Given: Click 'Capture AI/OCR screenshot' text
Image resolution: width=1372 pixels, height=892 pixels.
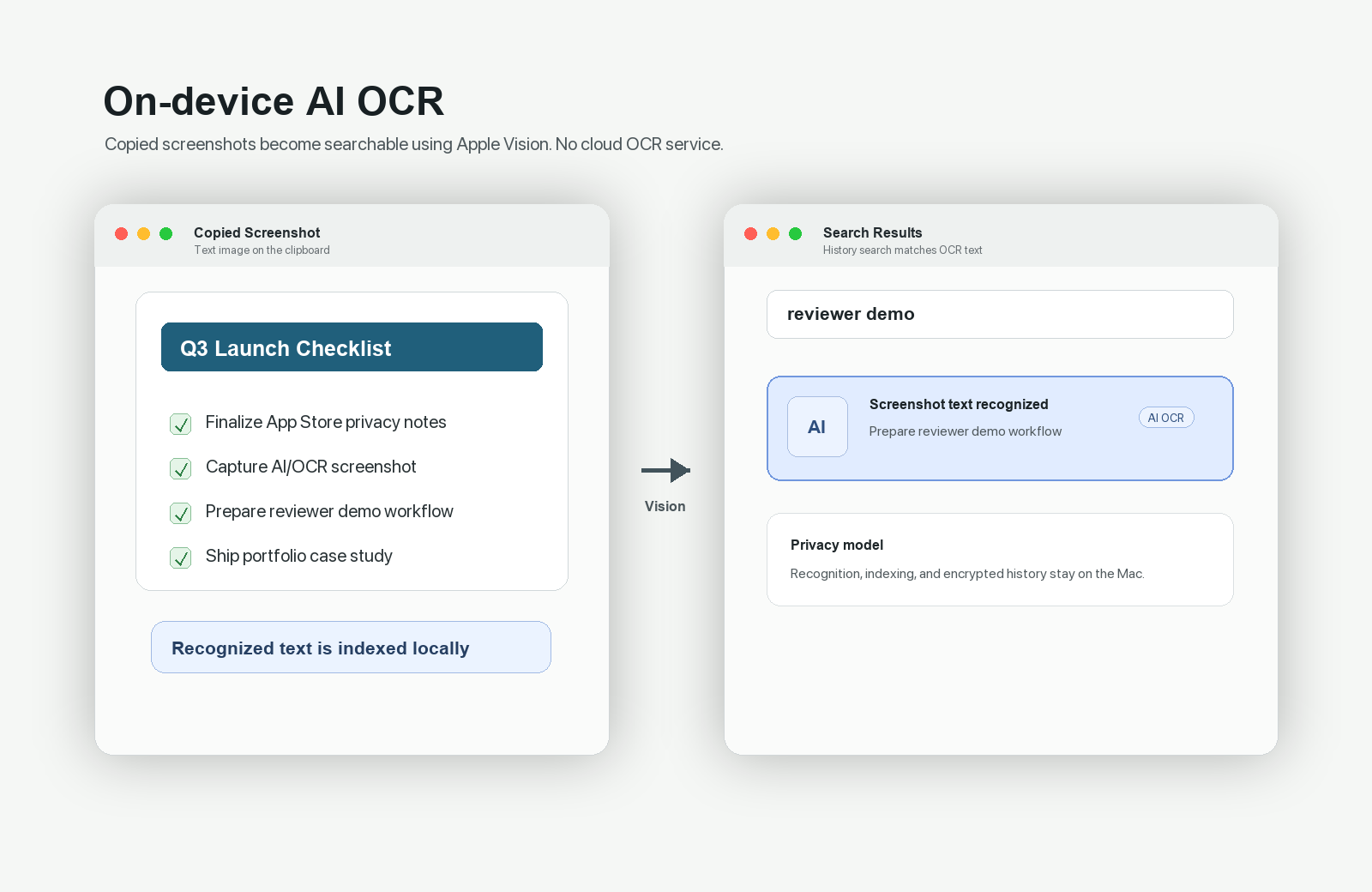Looking at the screenshot, I should pyautogui.click(x=310, y=467).
